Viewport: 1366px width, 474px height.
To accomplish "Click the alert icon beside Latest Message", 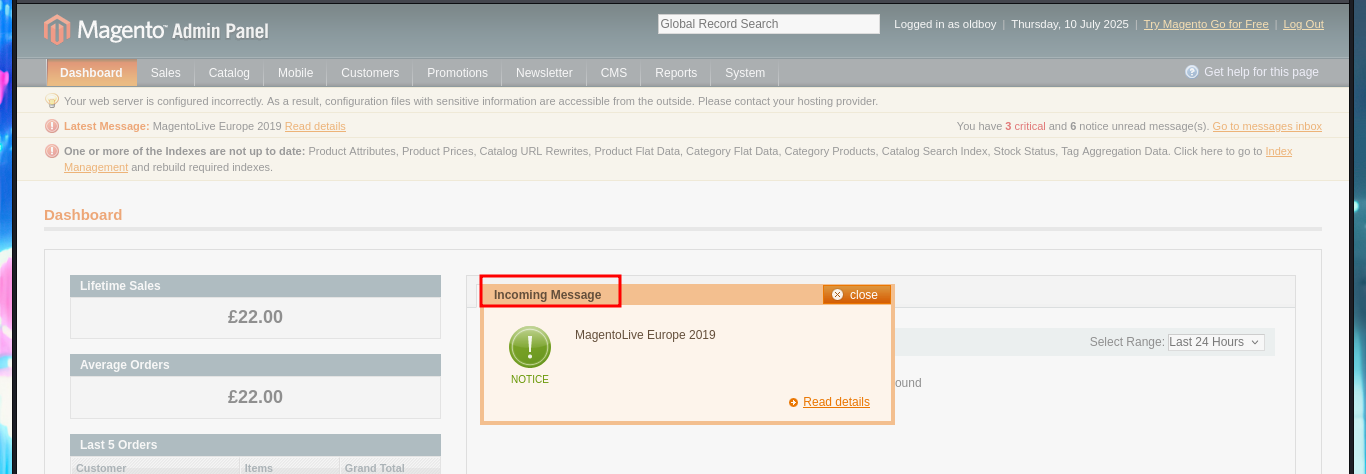I will 52,126.
